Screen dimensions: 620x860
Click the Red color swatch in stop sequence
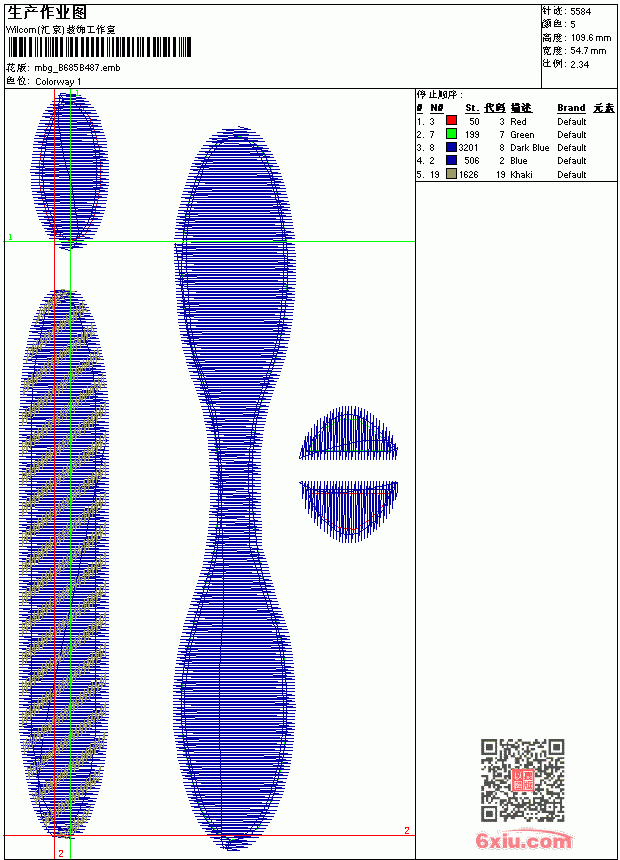point(451,121)
